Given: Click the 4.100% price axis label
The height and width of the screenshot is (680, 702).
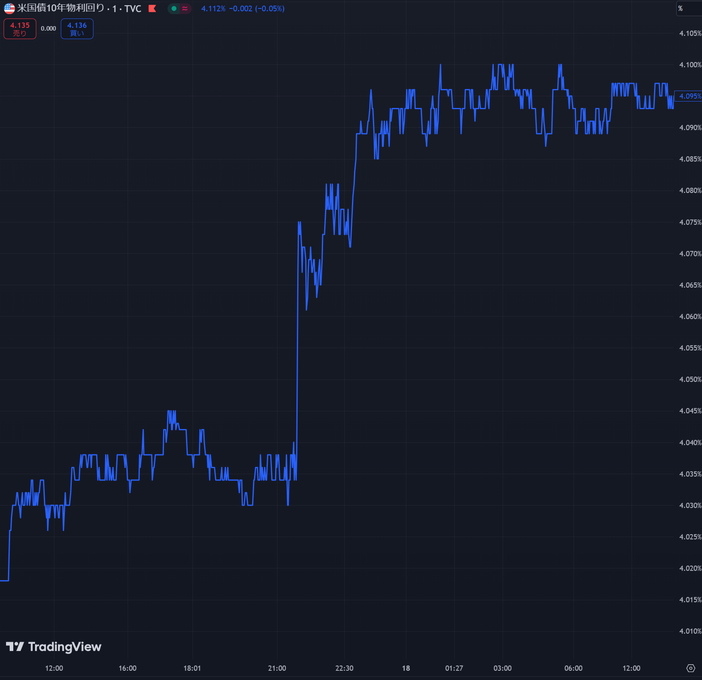Looking at the screenshot, I should [689, 65].
